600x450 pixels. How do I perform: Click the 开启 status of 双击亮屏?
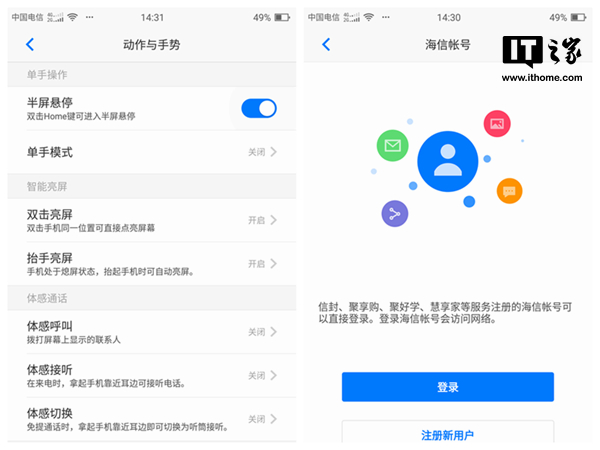click(x=256, y=220)
